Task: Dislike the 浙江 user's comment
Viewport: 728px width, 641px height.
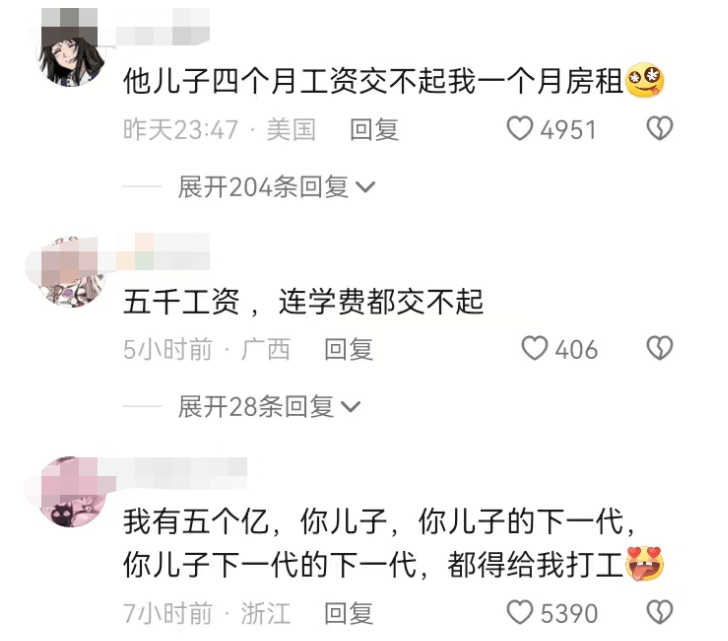Action: coord(660,612)
